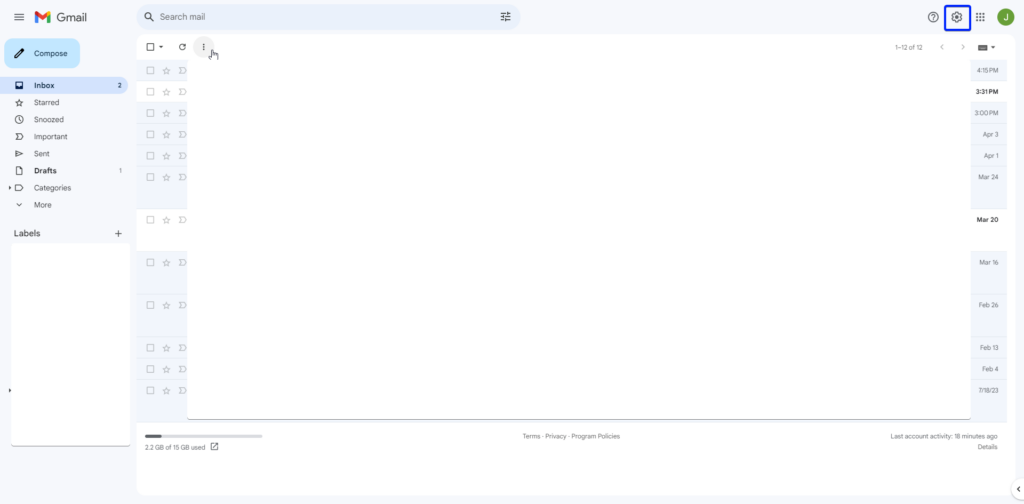Viewport: 1024px width, 504px height.
Task: Toggle the main menu hamburger icon
Action: 19,17
